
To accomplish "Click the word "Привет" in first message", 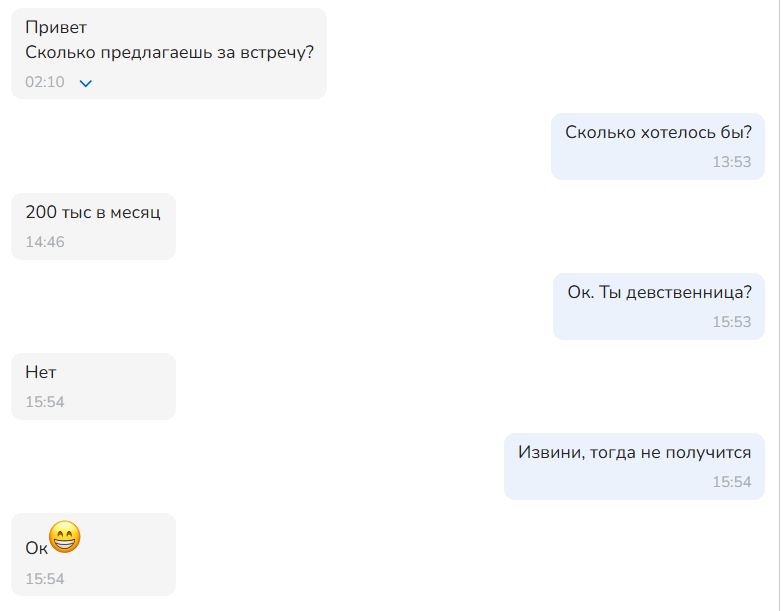I will pyautogui.click(x=56, y=27).
